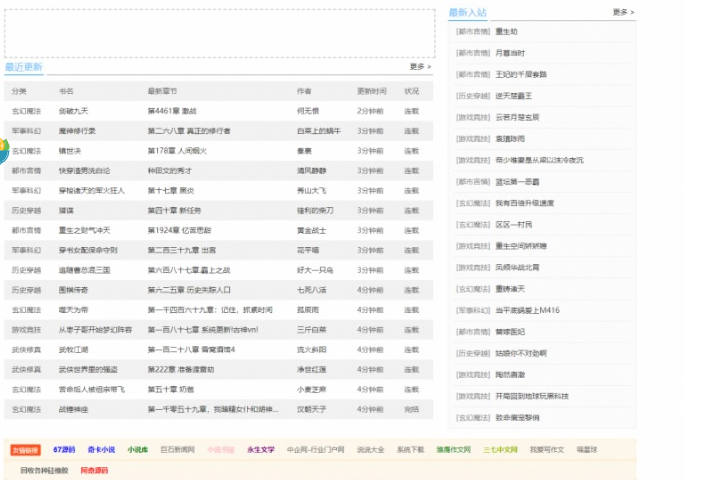Open the book 快穿渣男洗白论
The width and height of the screenshot is (707, 480).
coord(84,170)
